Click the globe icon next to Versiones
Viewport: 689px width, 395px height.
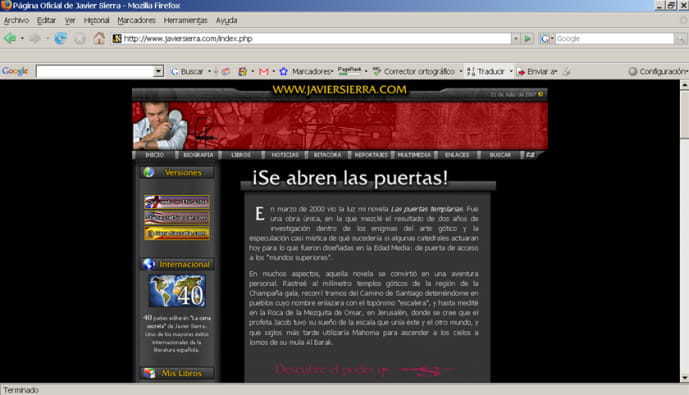(x=149, y=172)
